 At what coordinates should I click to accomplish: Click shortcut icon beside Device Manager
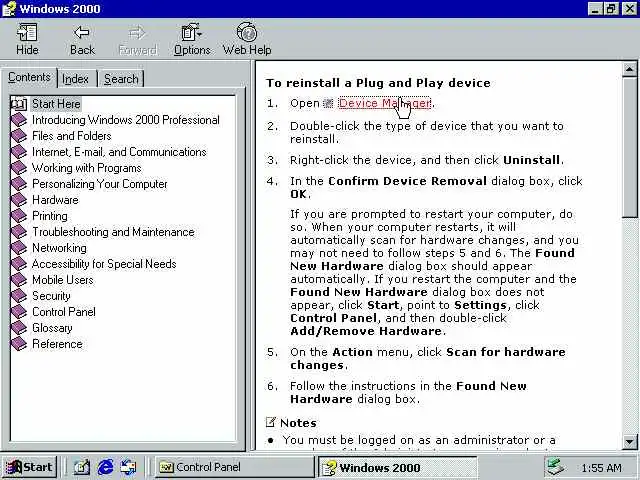(328, 104)
